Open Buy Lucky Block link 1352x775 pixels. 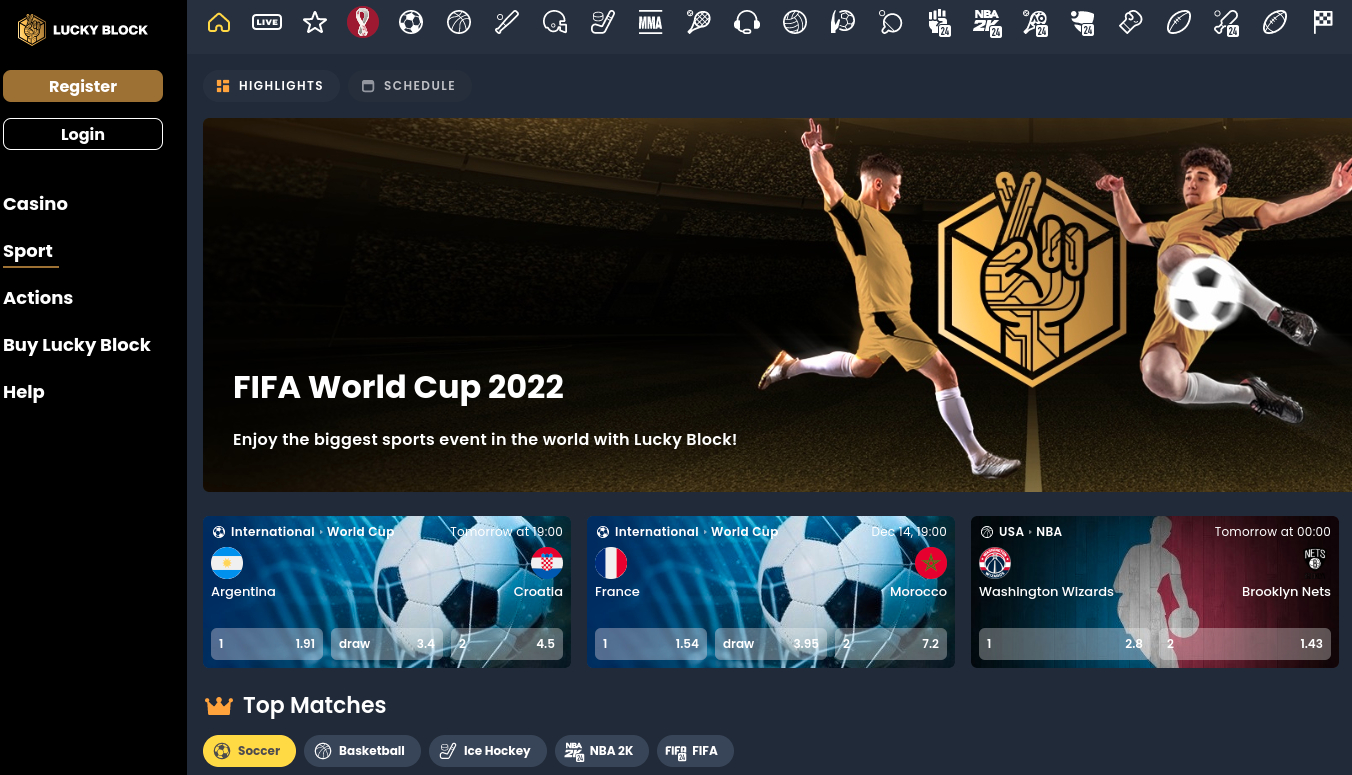tap(77, 345)
